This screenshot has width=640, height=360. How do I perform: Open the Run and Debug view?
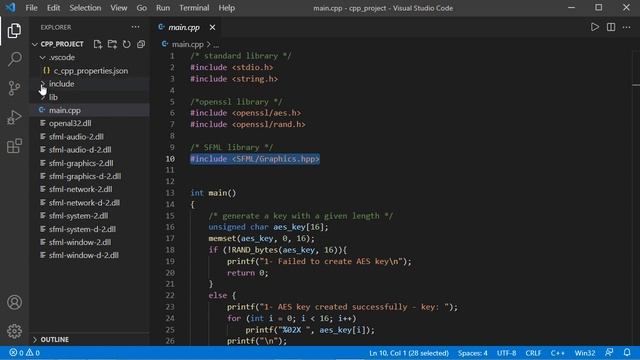(x=14, y=117)
